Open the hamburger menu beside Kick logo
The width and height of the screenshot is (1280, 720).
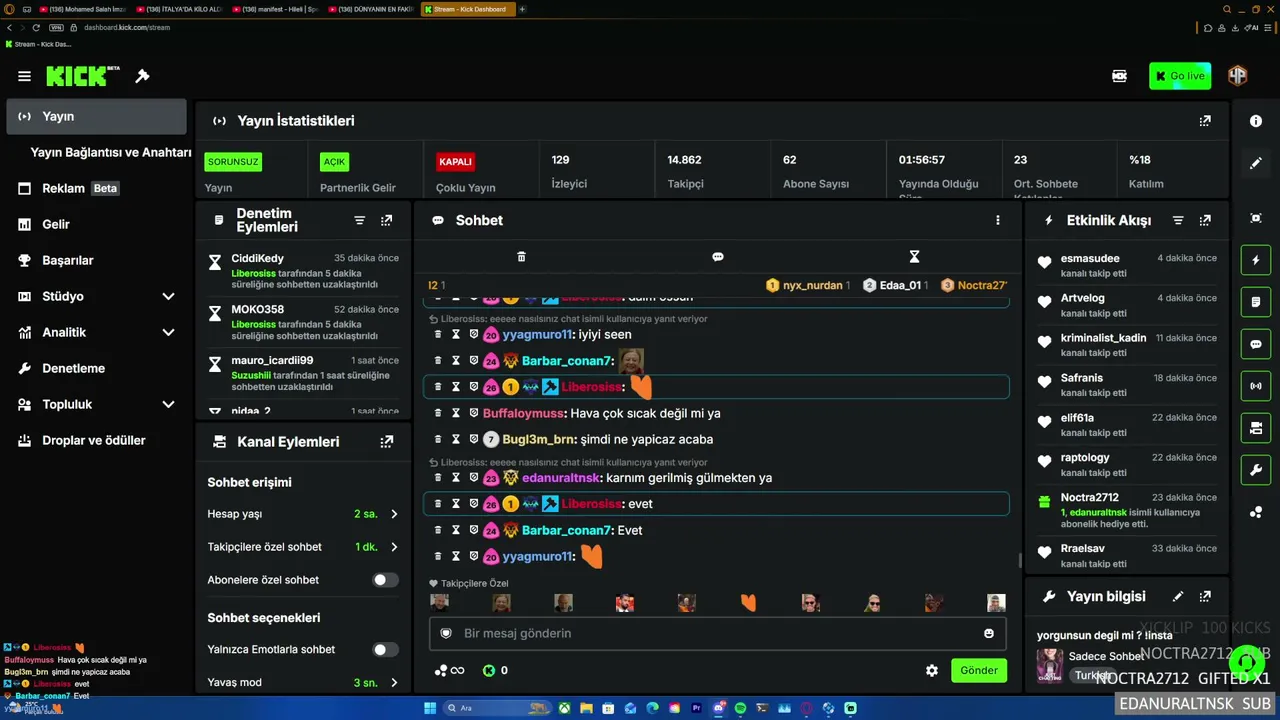pyautogui.click(x=24, y=76)
